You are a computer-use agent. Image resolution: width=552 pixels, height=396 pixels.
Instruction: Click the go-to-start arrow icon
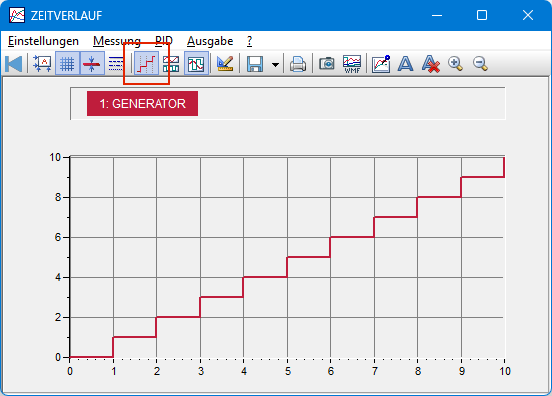[x=14, y=64]
